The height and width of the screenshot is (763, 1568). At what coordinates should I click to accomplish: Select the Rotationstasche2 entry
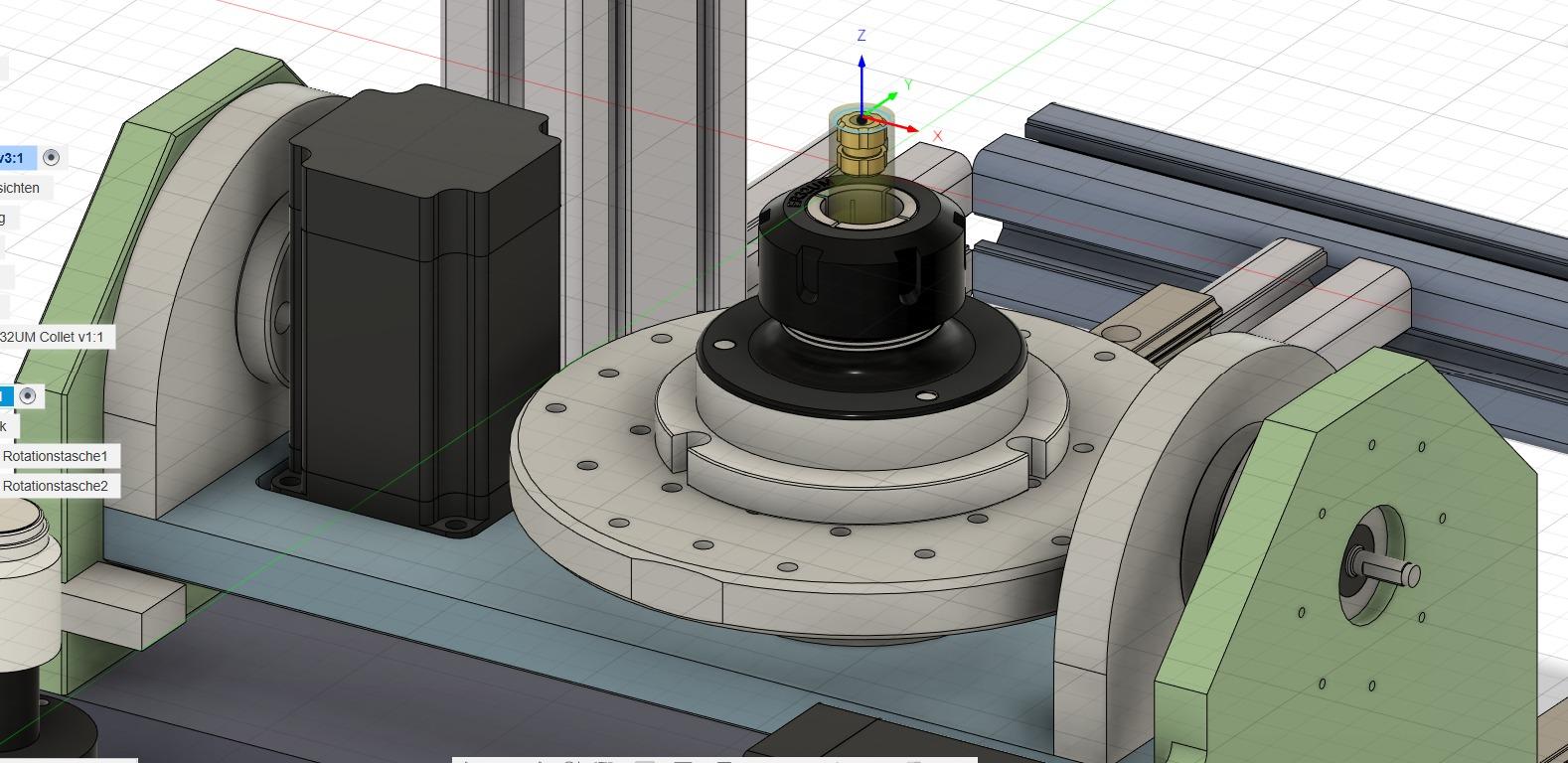pos(59,486)
